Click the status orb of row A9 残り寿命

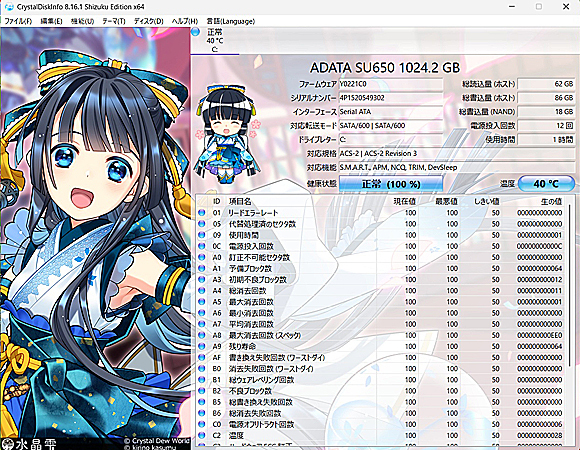pyautogui.click(x=202, y=346)
